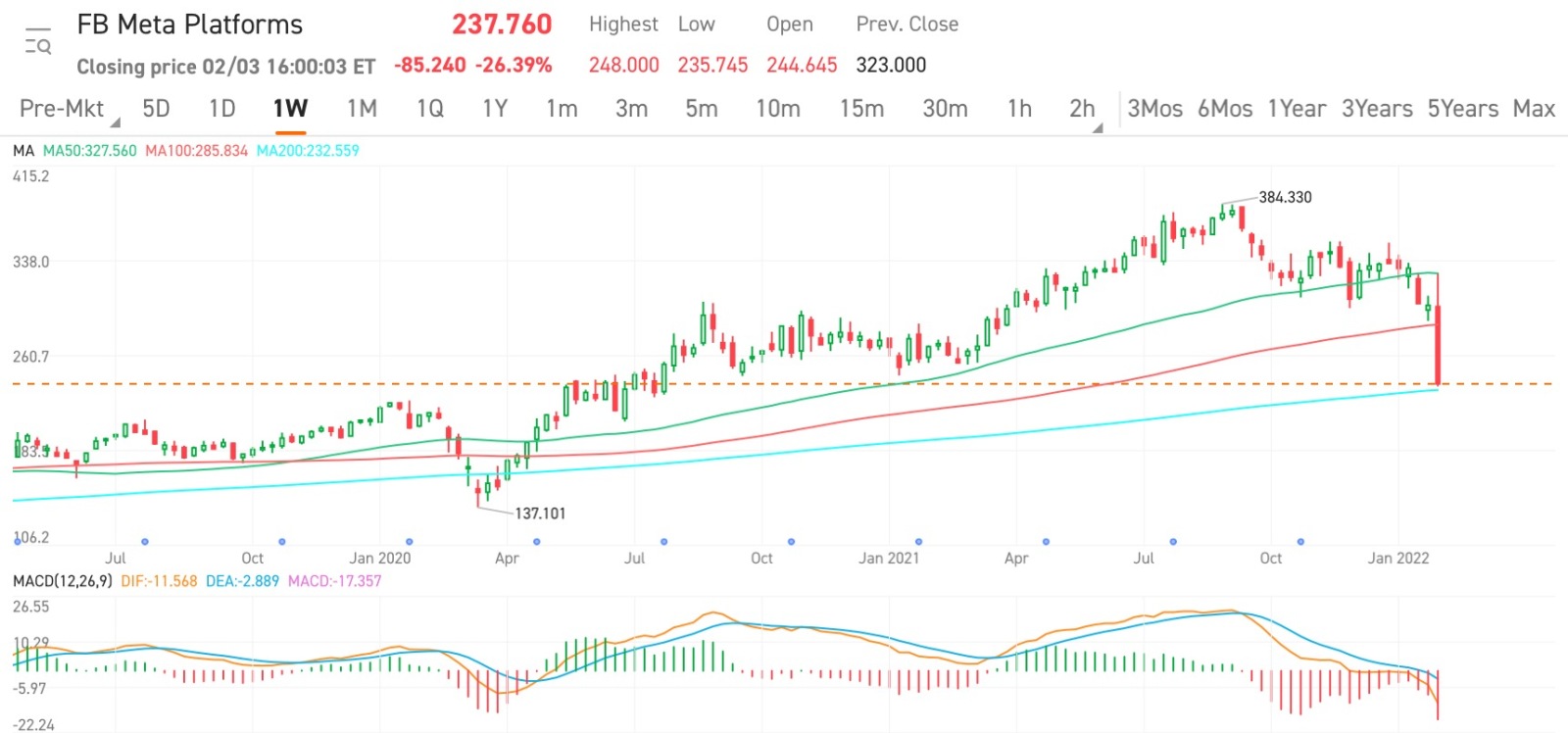Click the DIF:-11.568 value
The image size is (1568, 733).
(x=159, y=581)
